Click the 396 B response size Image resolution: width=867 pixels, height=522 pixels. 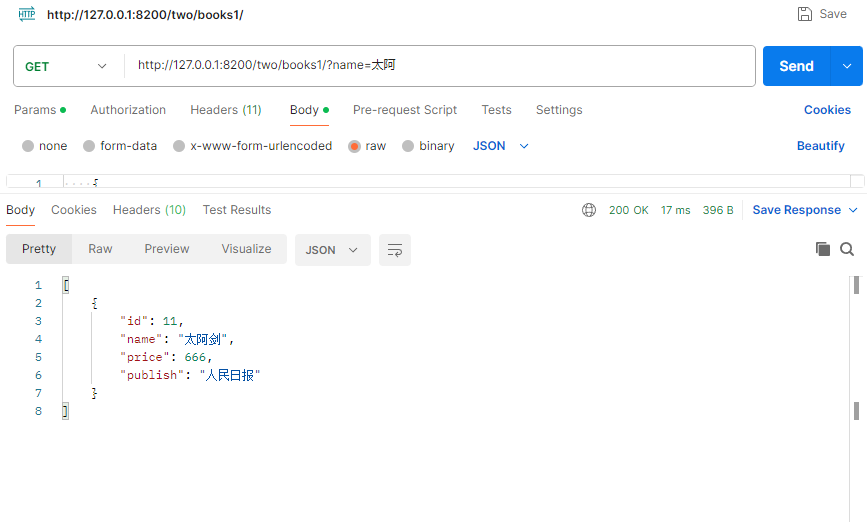(x=718, y=210)
